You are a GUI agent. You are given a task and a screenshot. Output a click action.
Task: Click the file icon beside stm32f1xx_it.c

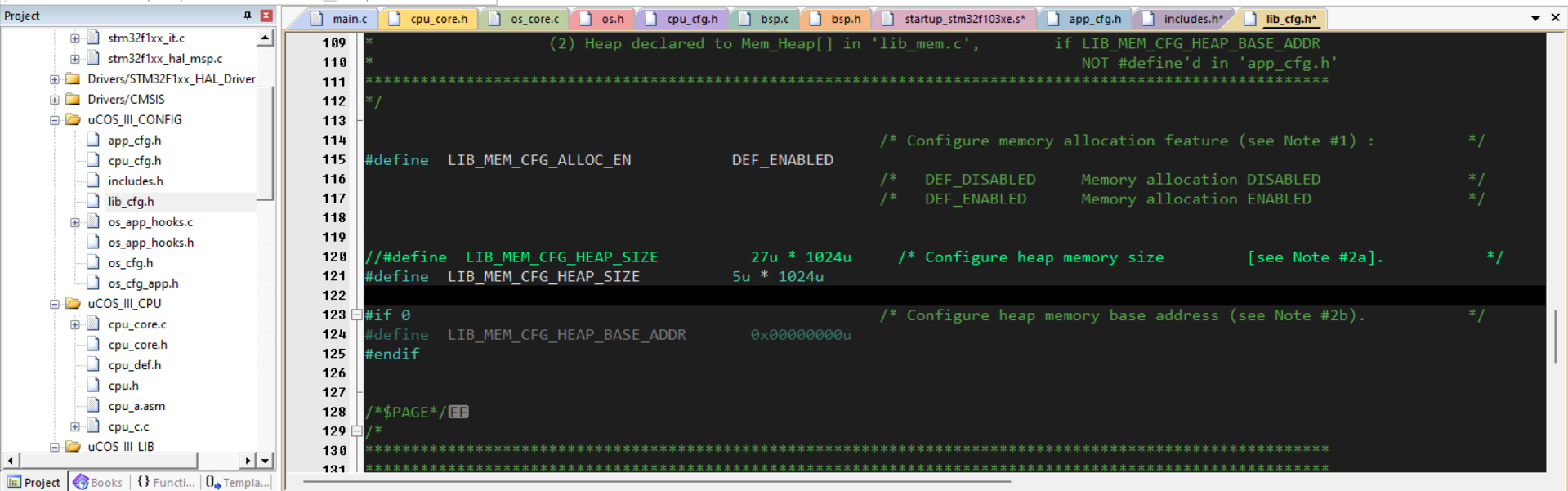coord(94,38)
